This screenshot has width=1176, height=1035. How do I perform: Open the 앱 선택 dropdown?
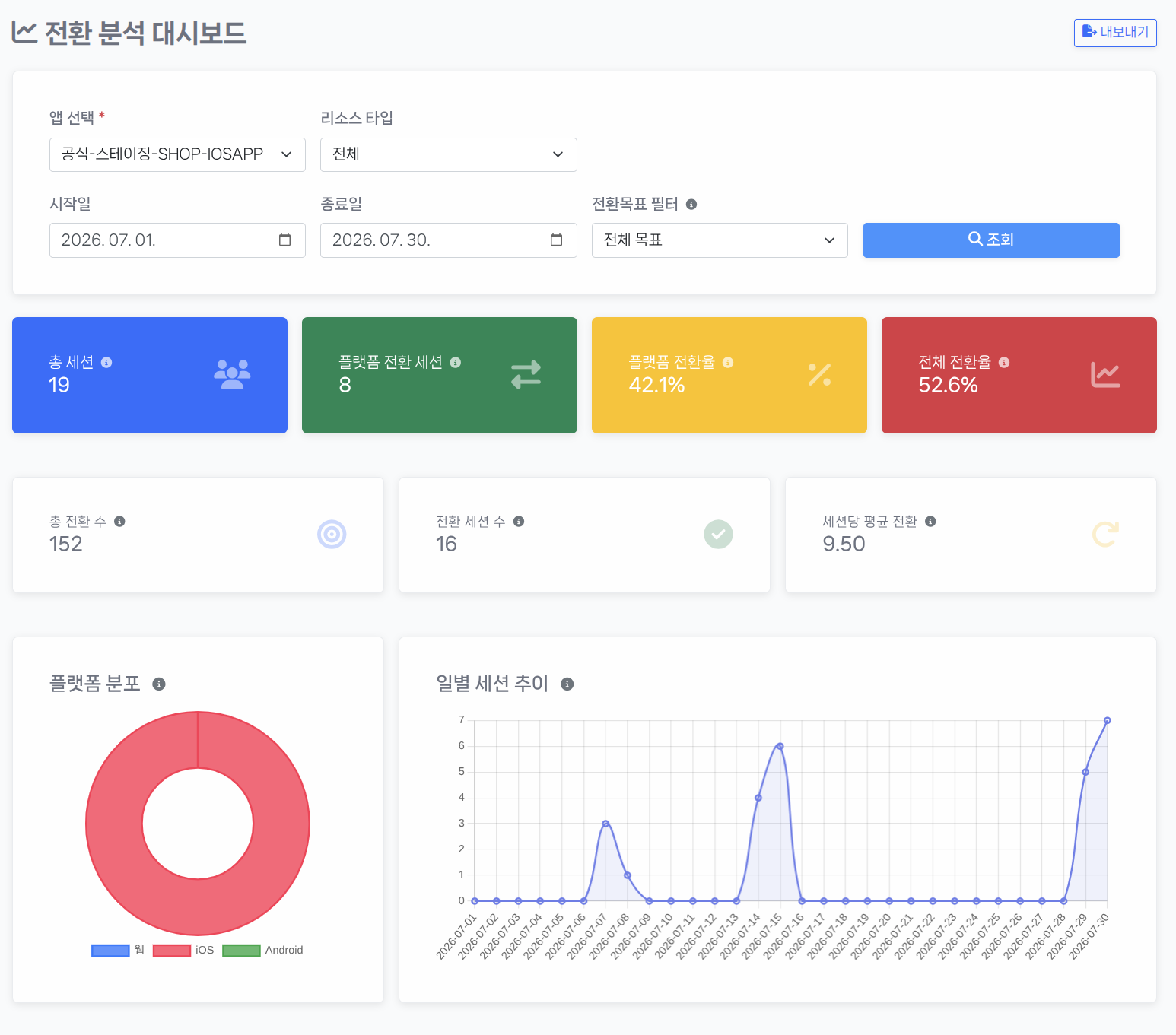177,154
